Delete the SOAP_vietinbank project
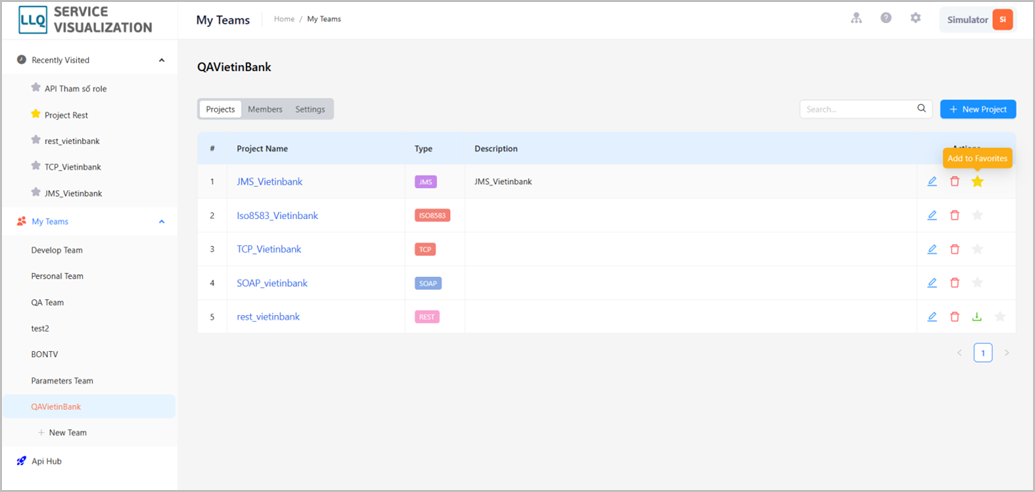The image size is (1035, 492). click(954, 283)
